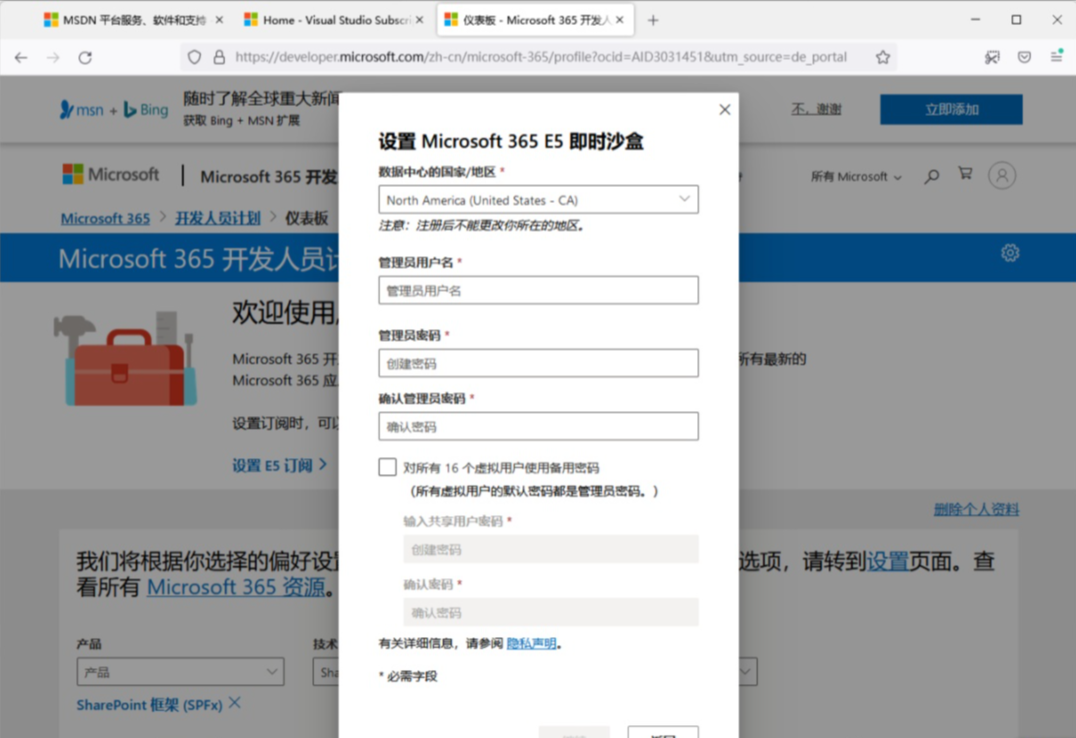Close the Visual Studio Subscriptions tab
This screenshot has height=738, width=1076.
point(419,20)
